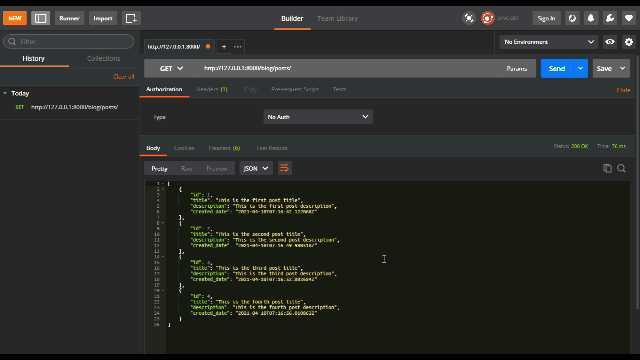Select the request Headers (1) tab
640x360 pixels.
tap(212, 89)
